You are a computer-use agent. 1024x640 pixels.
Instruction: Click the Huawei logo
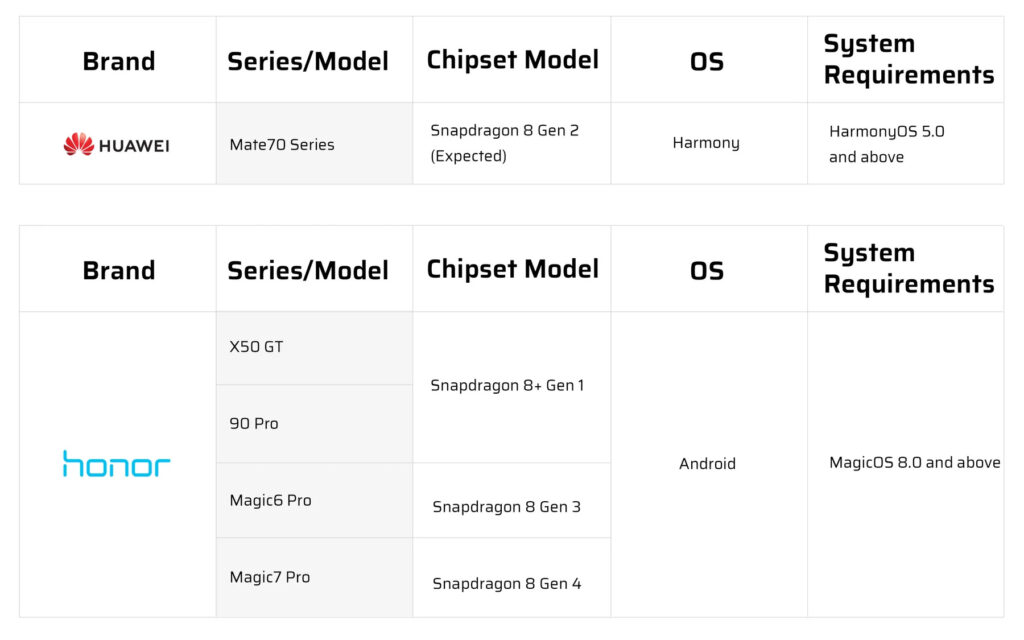[117, 145]
